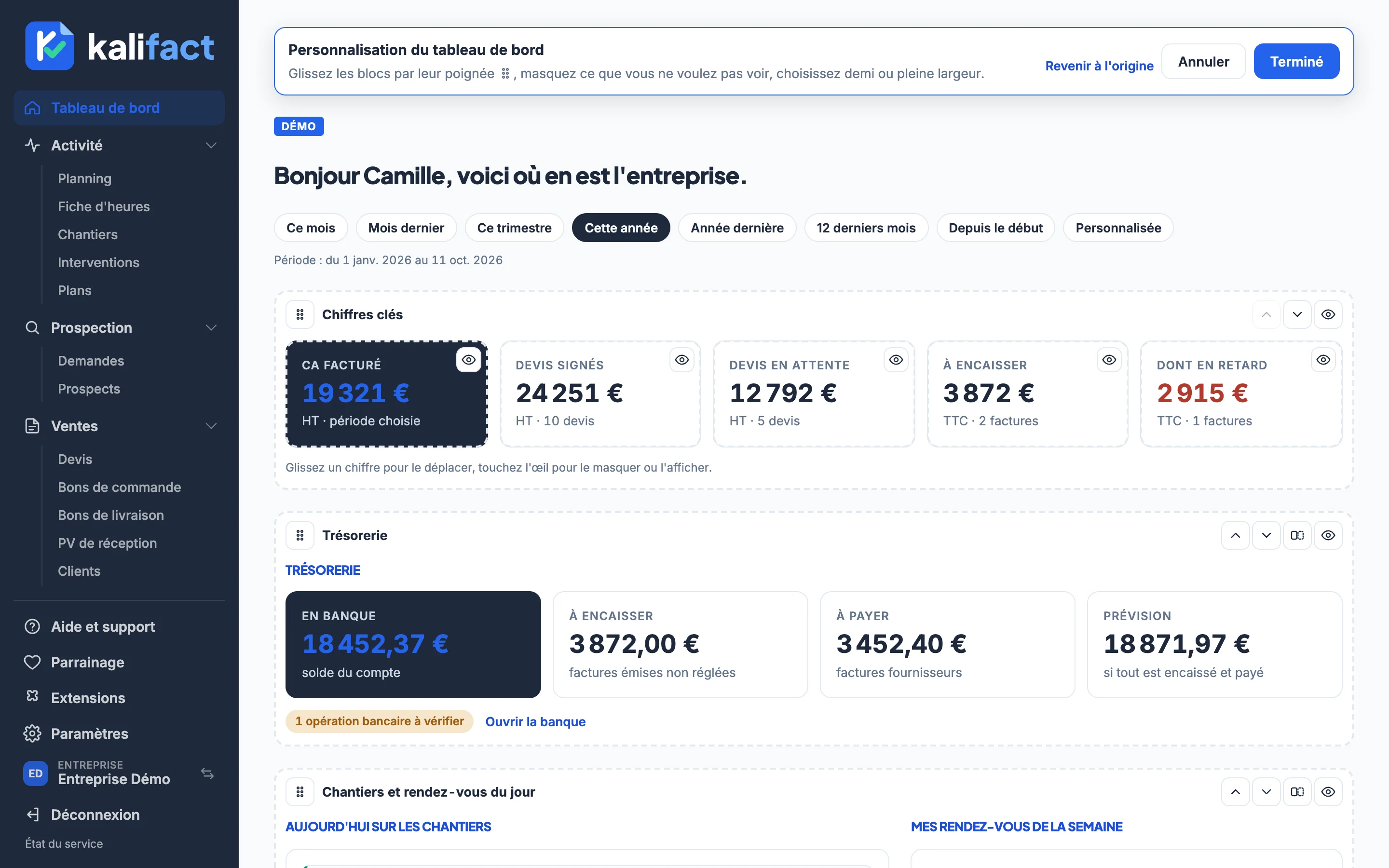The image size is (1389, 868).
Task: Toggle half width for Trésorerie block
Action: point(1297,536)
